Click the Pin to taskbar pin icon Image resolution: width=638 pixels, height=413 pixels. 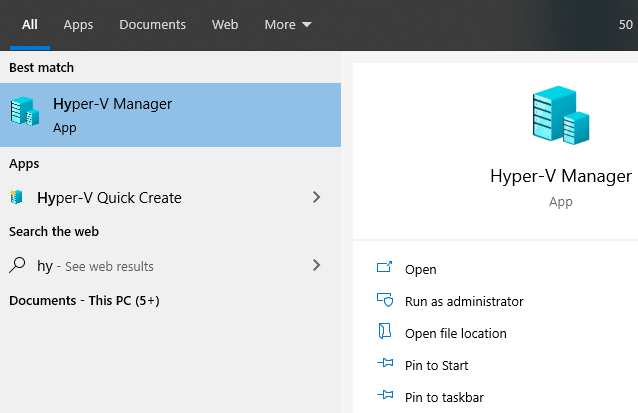[x=385, y=394]
